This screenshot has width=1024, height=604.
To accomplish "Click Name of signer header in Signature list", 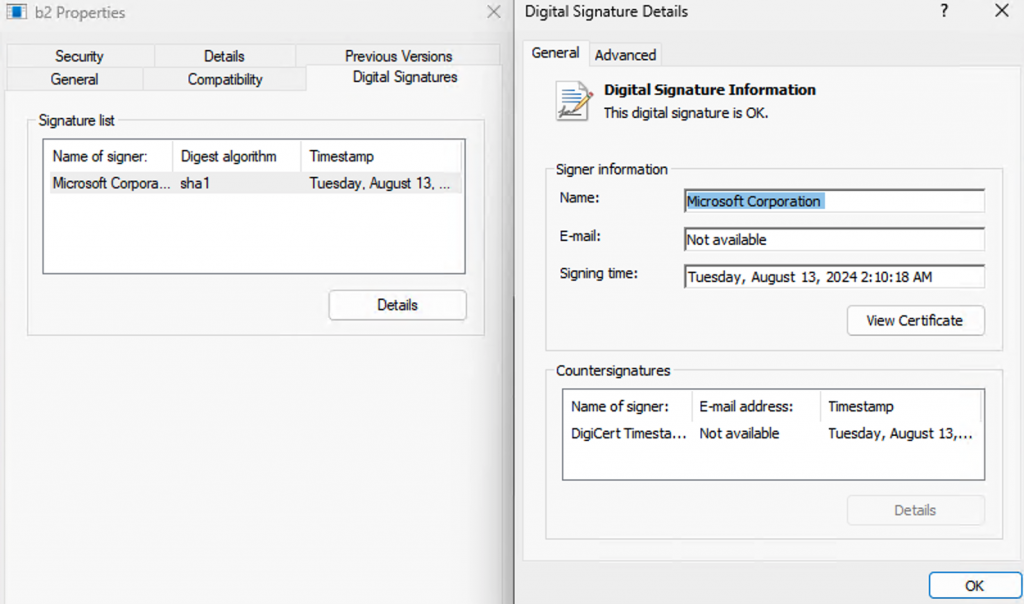I will 108,157.
